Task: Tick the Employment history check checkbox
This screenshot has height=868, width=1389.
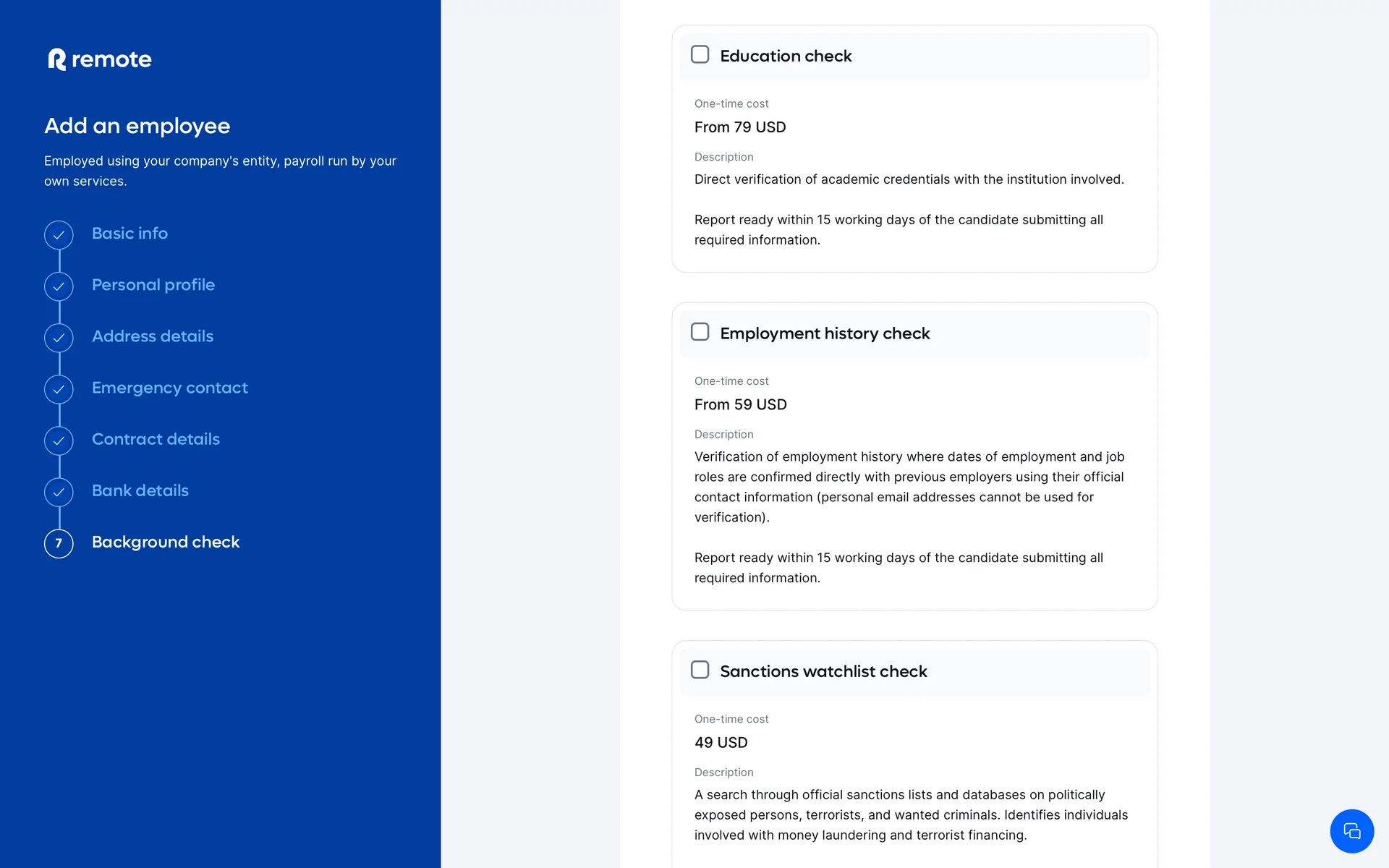Action: 700,332
